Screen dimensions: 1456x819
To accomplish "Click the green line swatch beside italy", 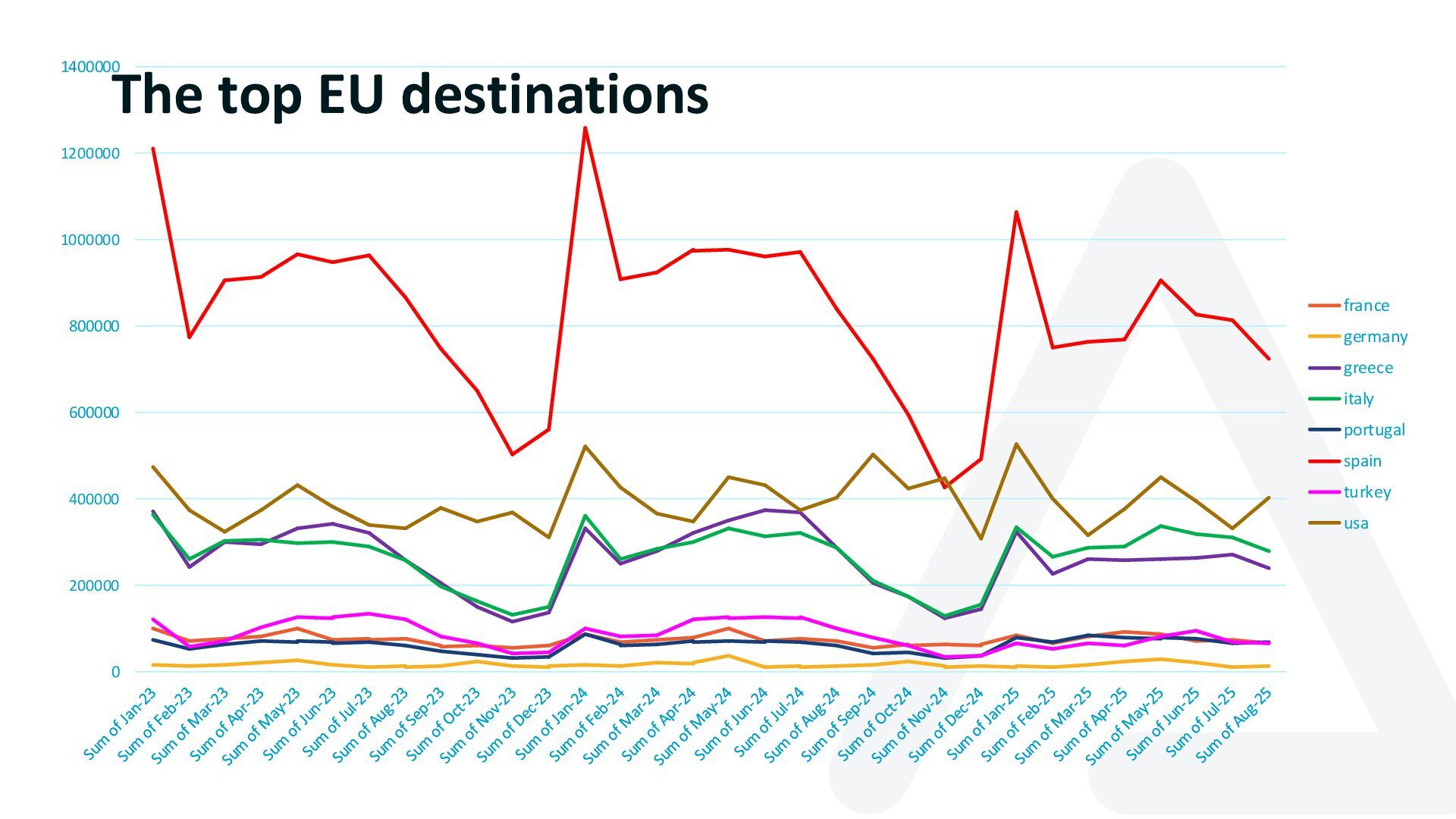I will [1324, 399].
